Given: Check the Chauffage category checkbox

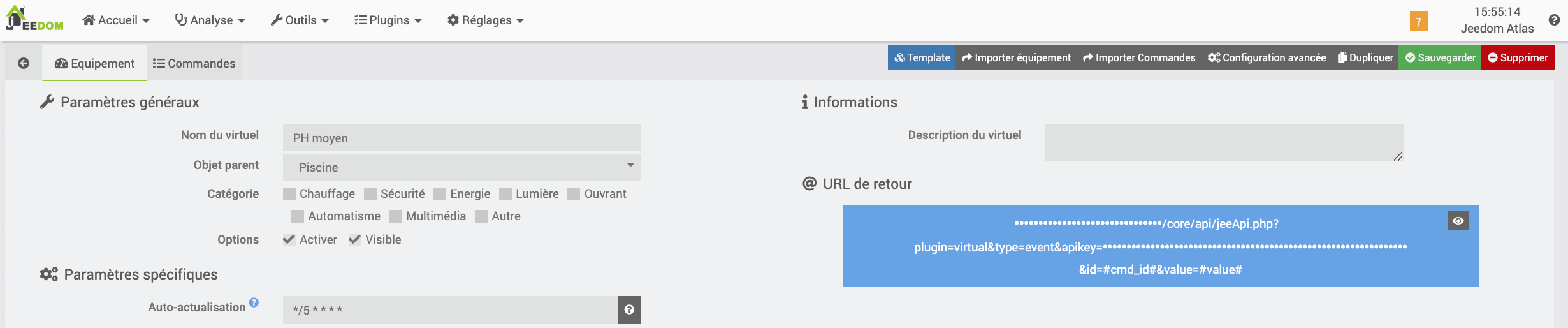Looking at the screenshot, I should (289, 194).
